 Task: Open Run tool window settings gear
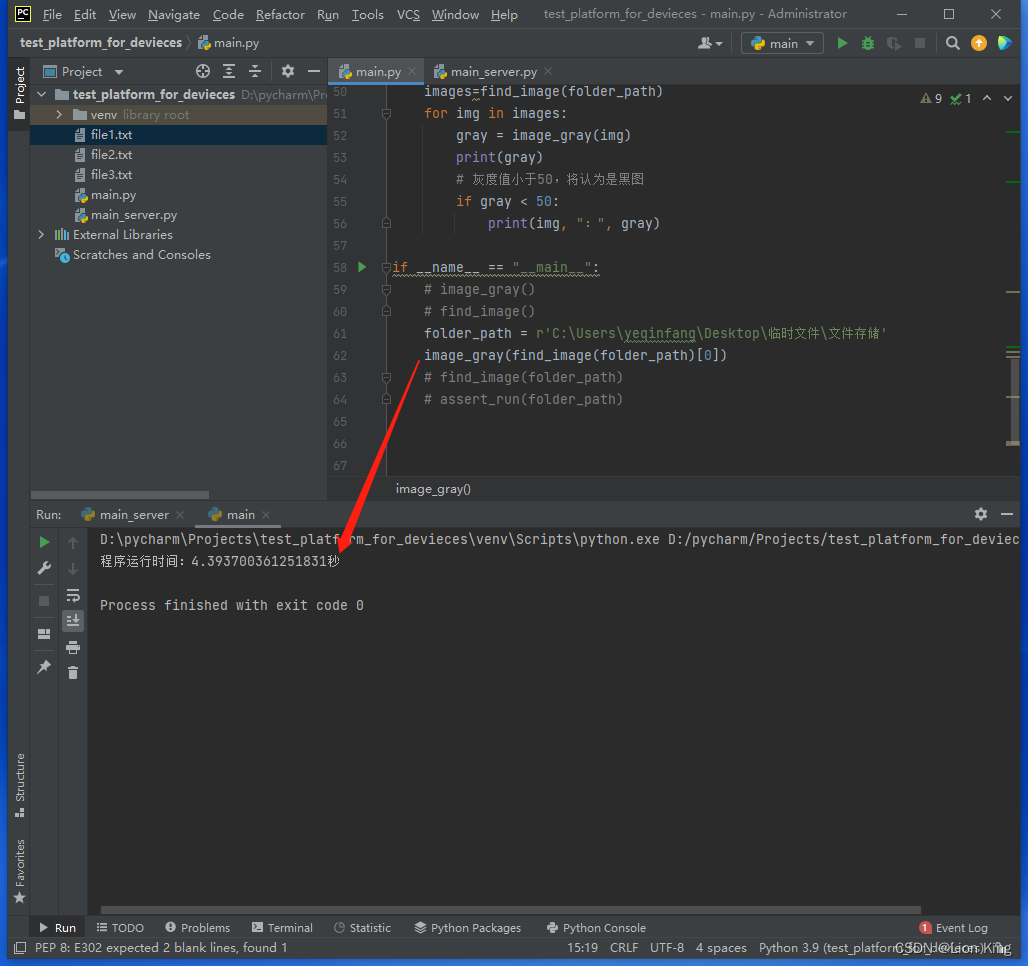pyautogui.click(x=980, y=513)
